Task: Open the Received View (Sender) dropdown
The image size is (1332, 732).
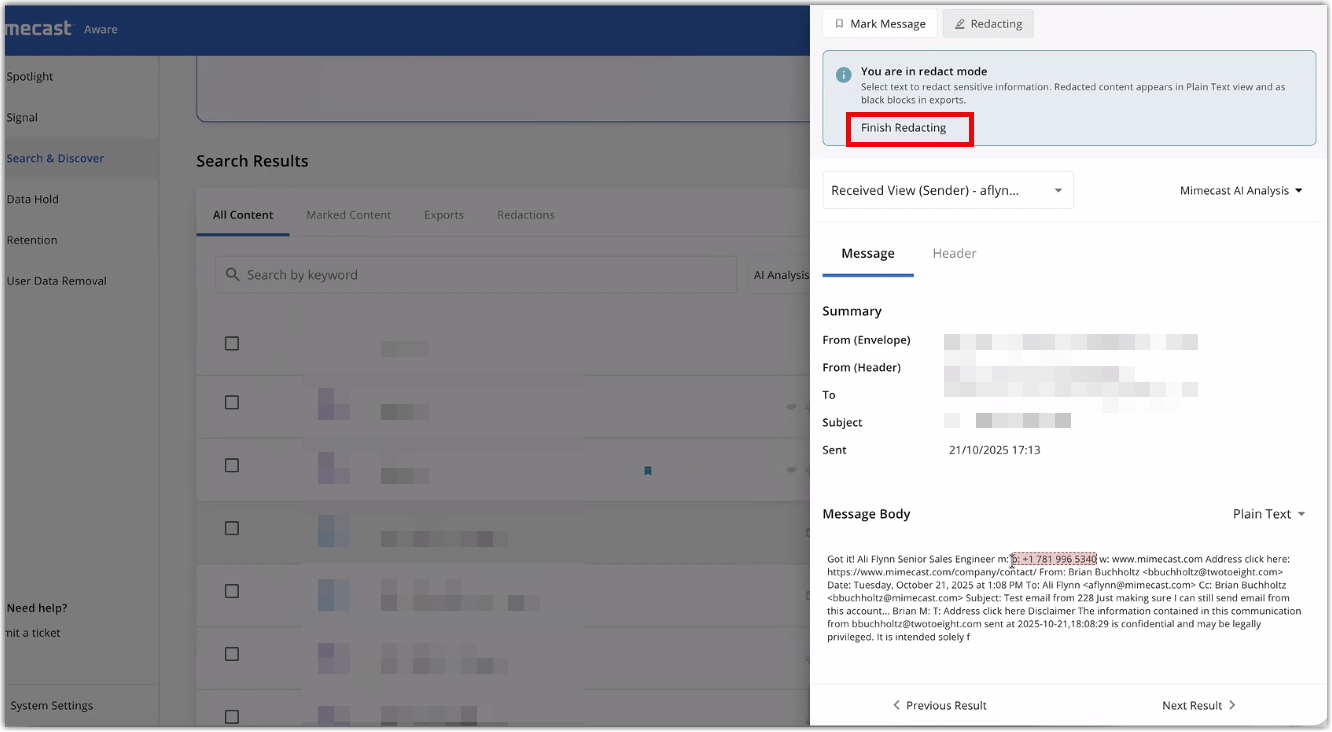Action: pyautogui.click(x=948, y=190)
